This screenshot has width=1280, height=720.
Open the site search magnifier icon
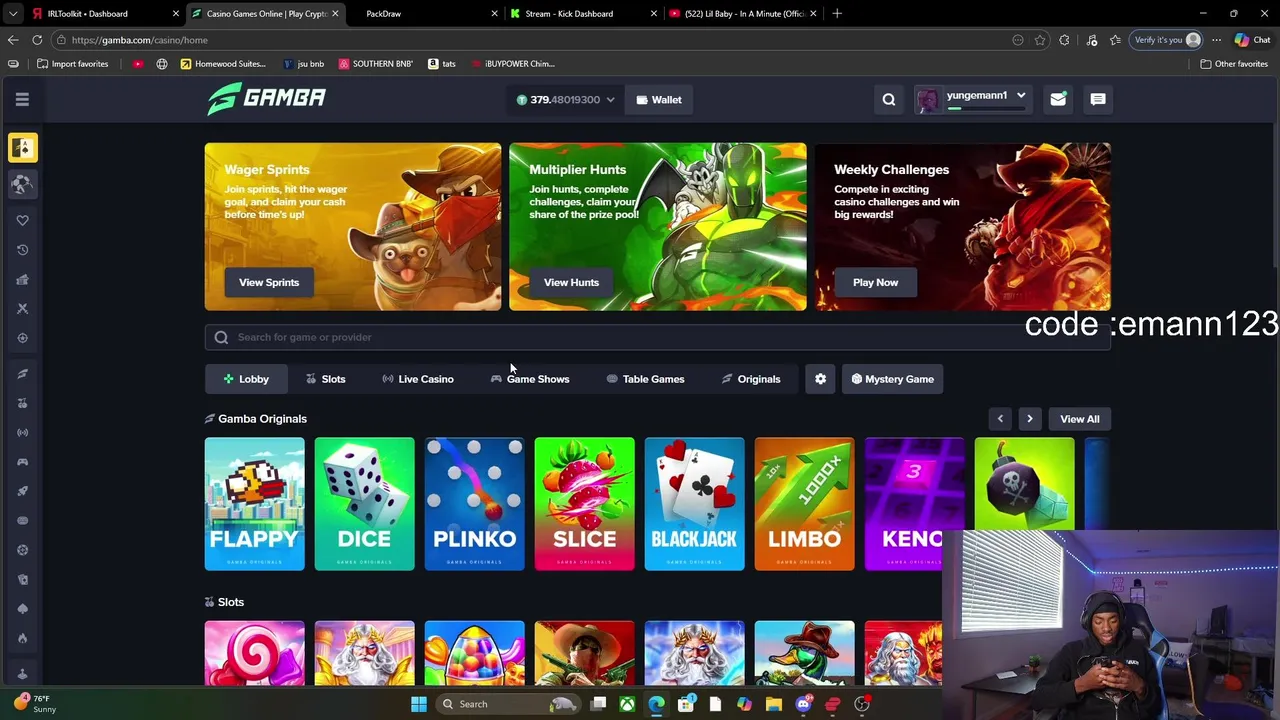(x=889, y=99)
